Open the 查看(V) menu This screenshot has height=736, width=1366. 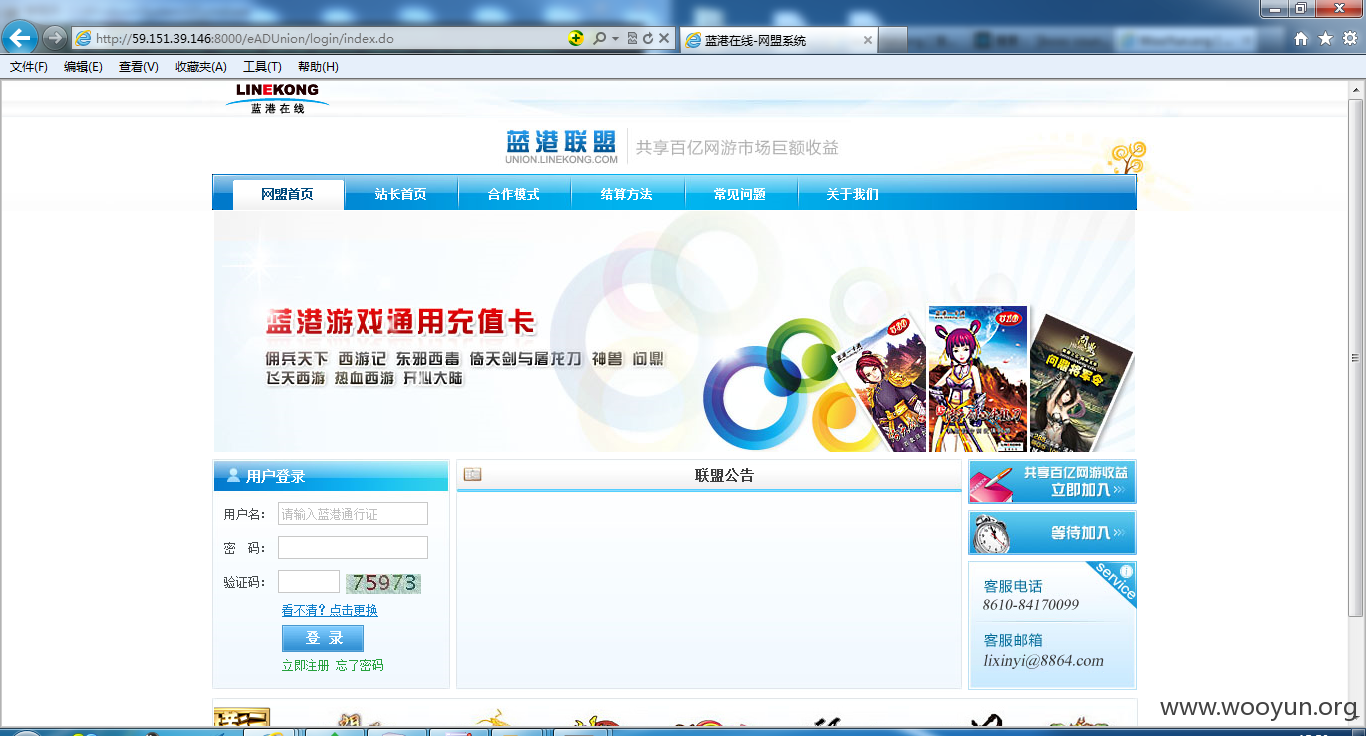(x=138, y=67)
